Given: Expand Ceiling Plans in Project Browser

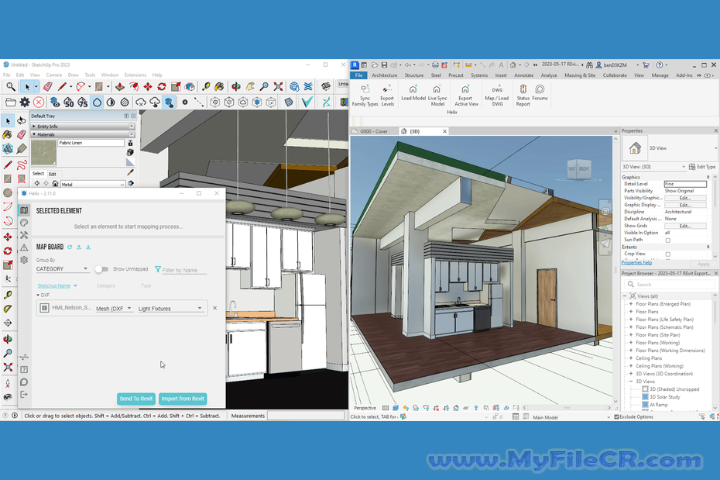Looking at the screenshot, I should [631, 358].
